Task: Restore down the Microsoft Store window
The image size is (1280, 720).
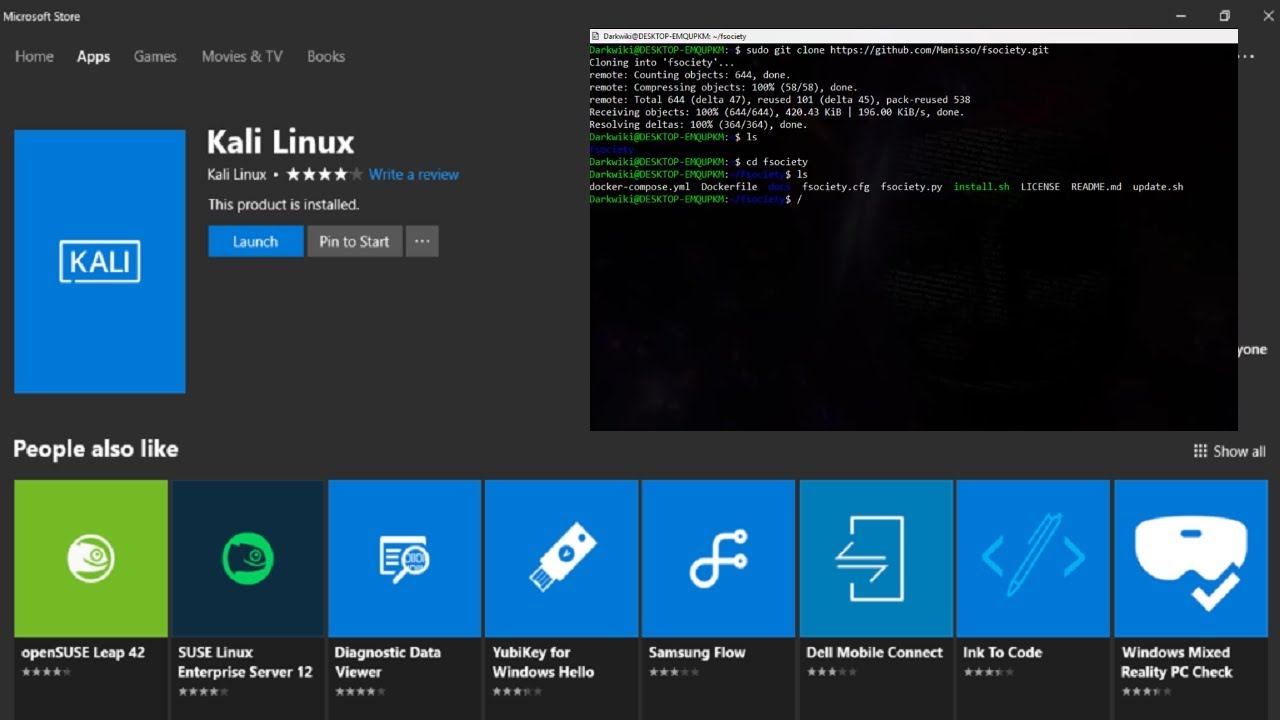Action: click(x=1225, y=16)
